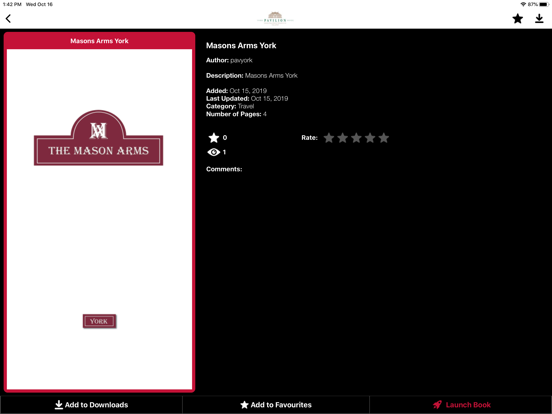Screen dimensions: 552x414
Task: Rate the book three stars
Action: tap(356, 138)
